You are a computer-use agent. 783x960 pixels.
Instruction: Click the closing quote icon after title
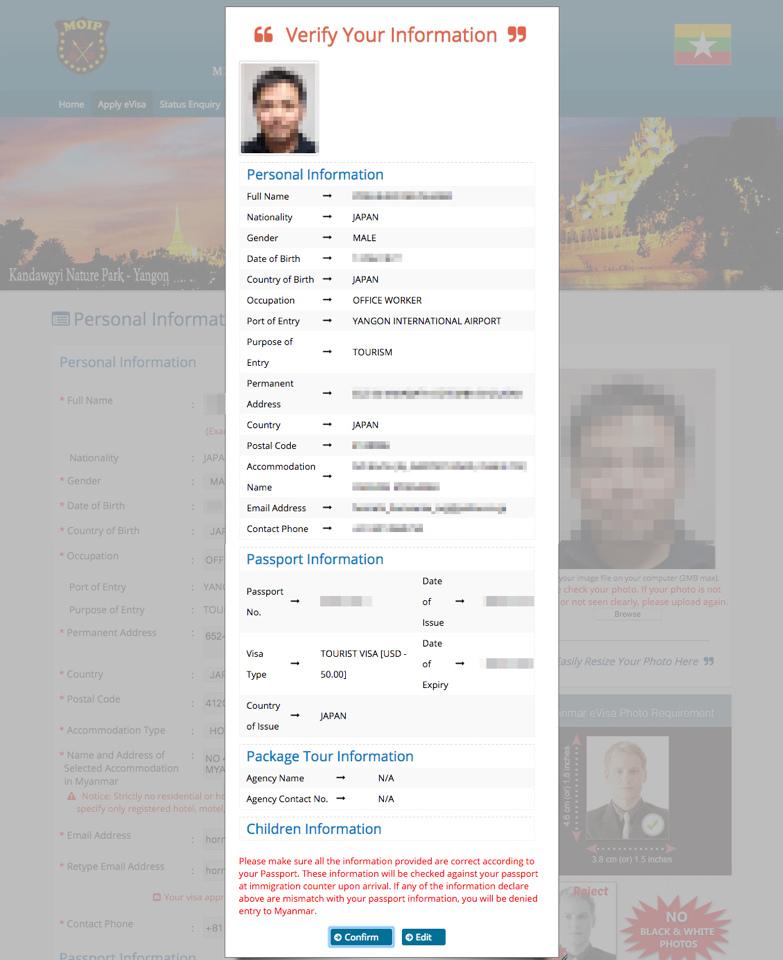(x=516, y=36)
